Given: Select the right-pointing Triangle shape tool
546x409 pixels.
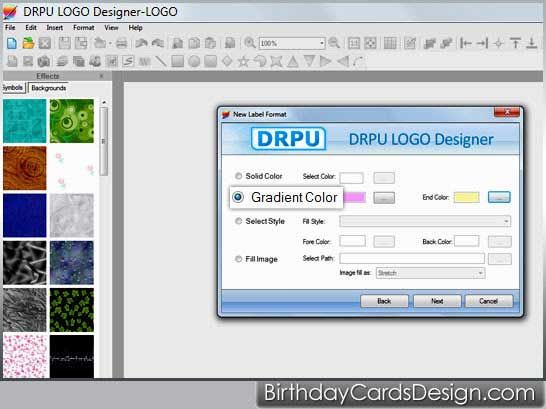Looking at the screenshot, I should coord(326,61).
